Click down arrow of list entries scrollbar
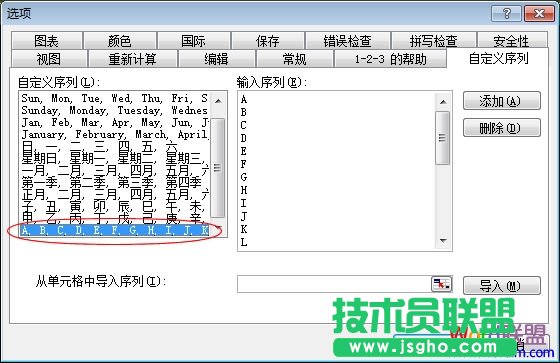The width and height of the screenshot is (560, 363). 443,241
